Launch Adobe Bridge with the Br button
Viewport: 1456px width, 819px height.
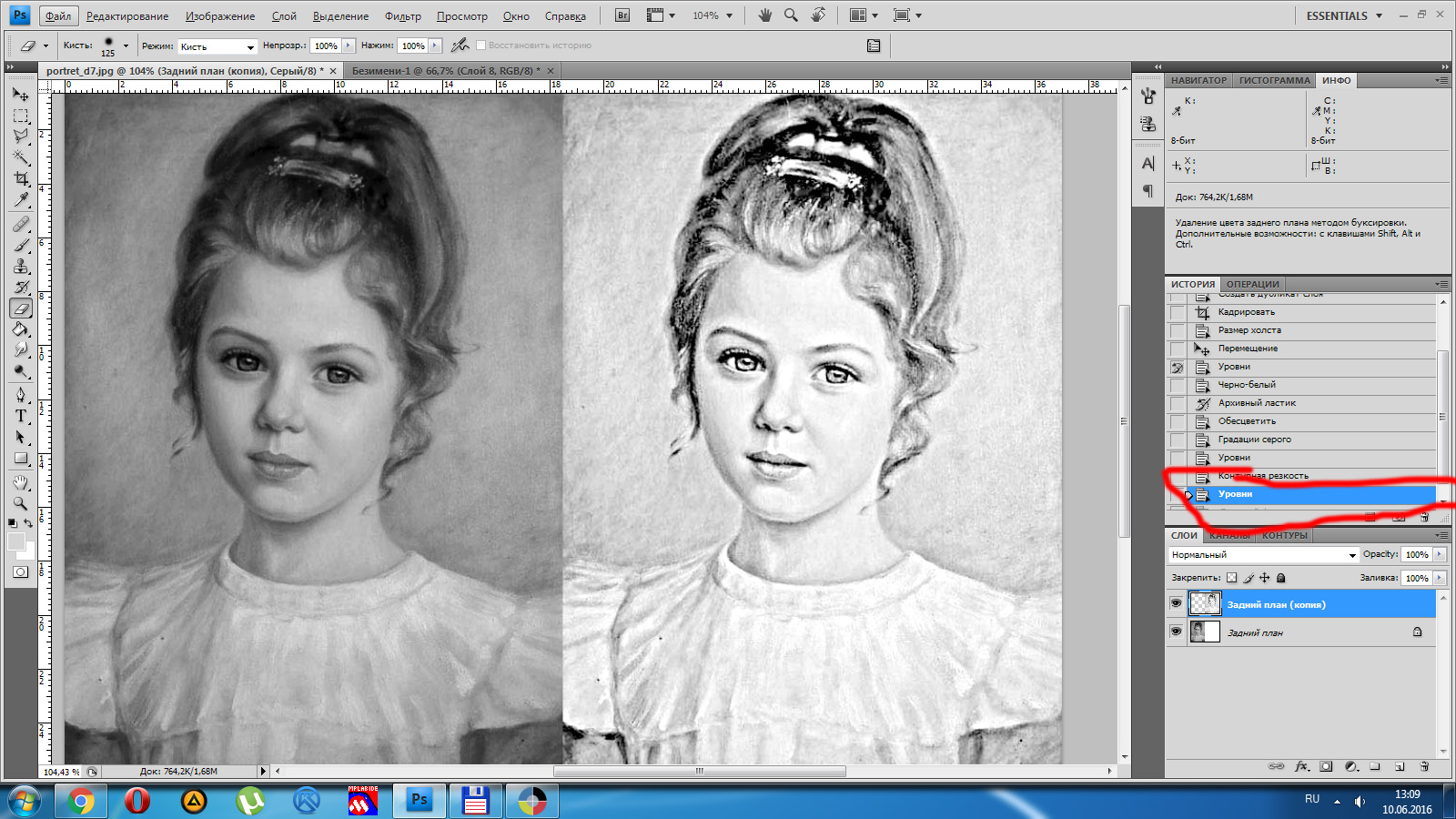(622, 15)
